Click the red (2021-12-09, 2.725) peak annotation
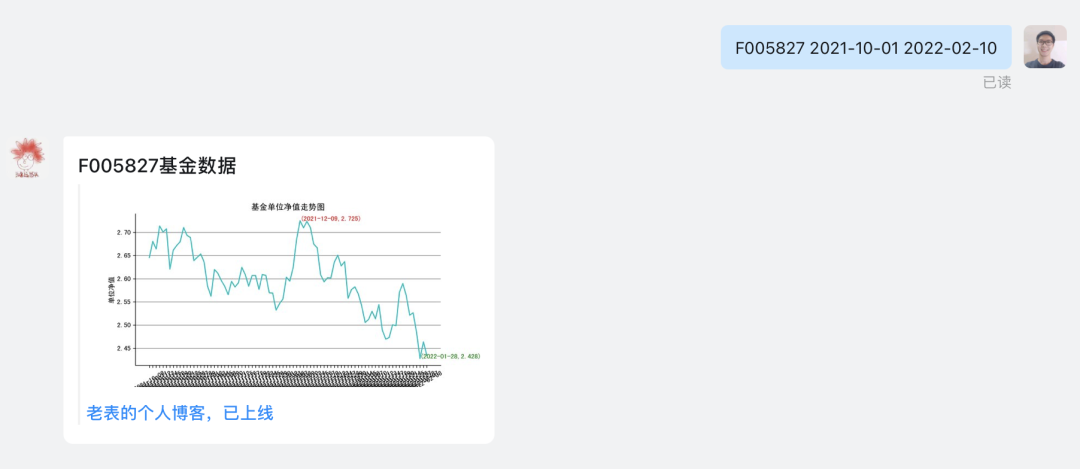1080x469 pixels. click(331, 218)
